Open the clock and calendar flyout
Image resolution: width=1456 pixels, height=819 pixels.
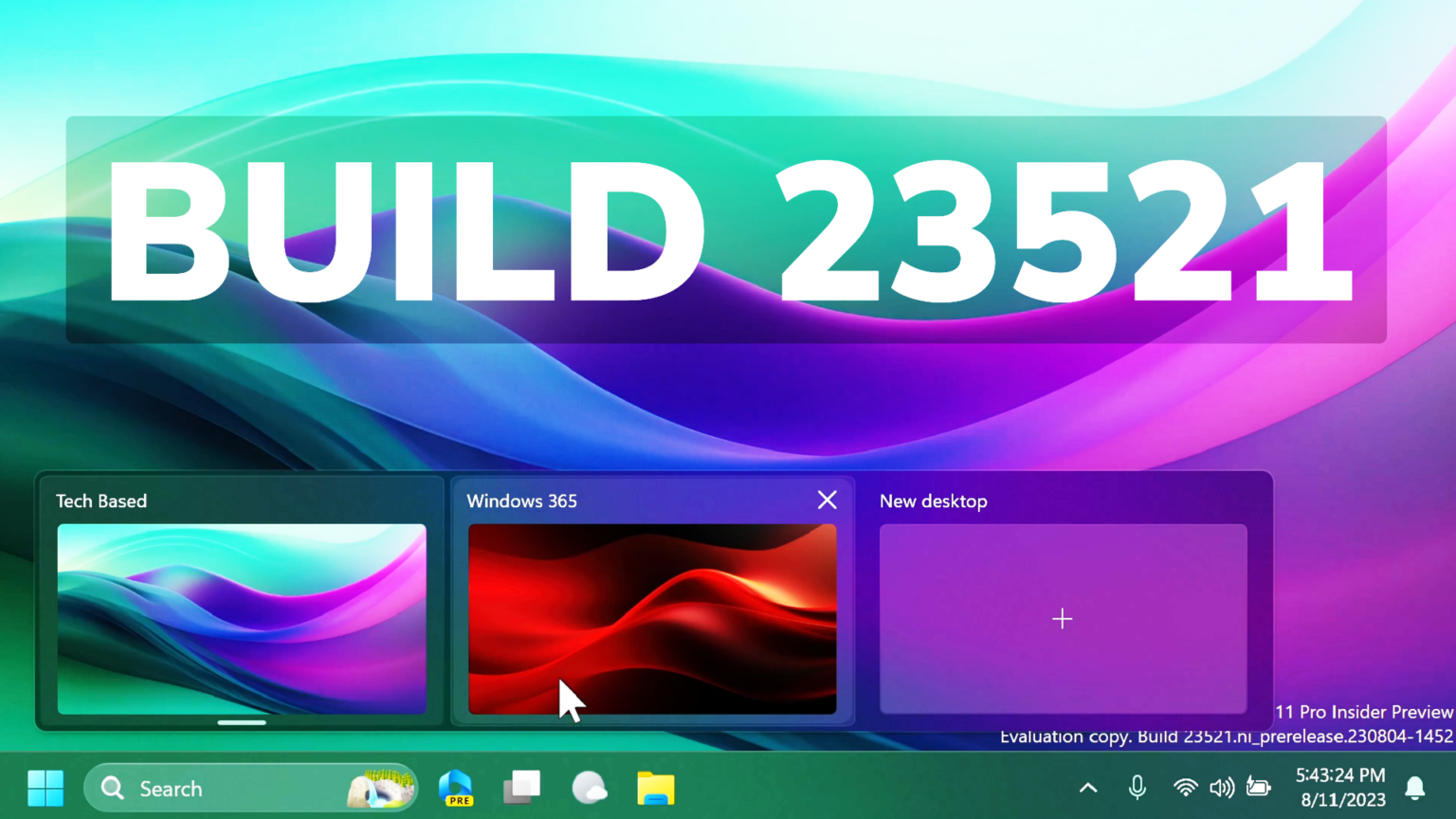click(1342, 787)
